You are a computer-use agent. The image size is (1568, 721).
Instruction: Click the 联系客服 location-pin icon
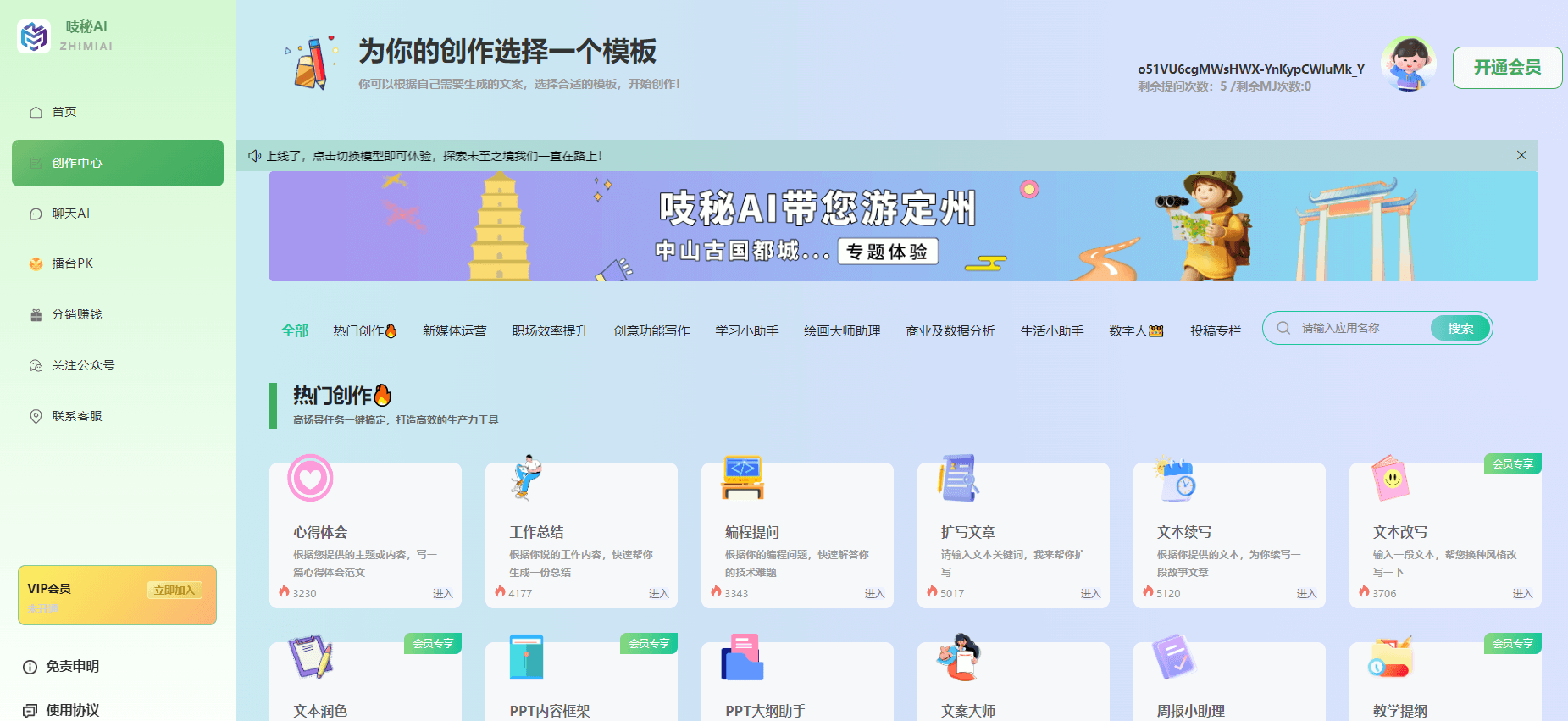(x=36, y=416)
